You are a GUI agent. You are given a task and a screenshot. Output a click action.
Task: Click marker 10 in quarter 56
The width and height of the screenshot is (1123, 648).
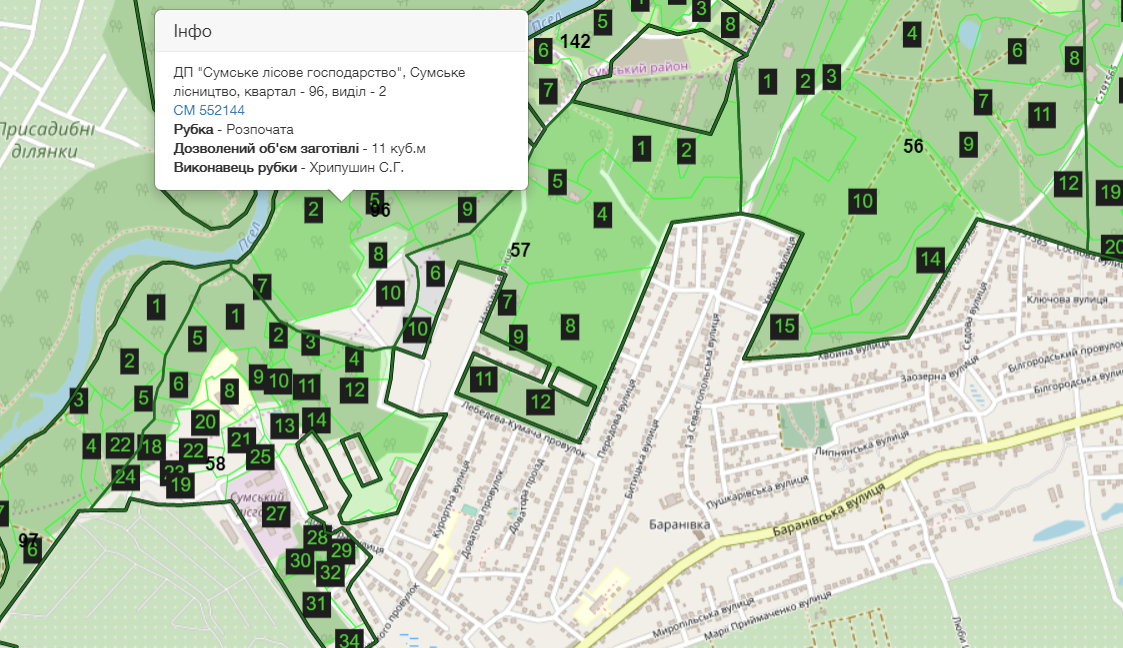click(x=861, y=201)
